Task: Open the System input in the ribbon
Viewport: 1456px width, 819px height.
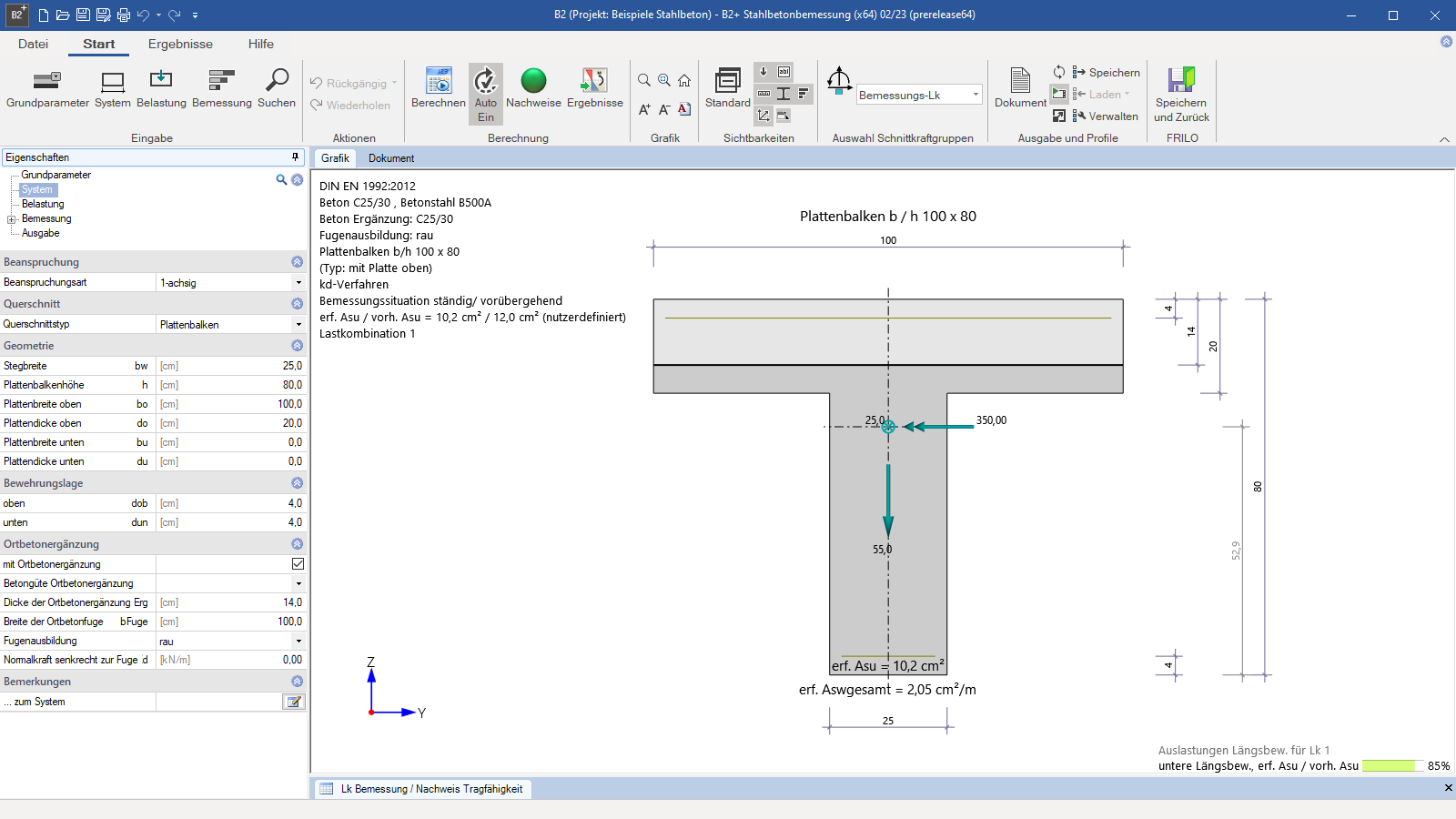Action: pos(113,89)
